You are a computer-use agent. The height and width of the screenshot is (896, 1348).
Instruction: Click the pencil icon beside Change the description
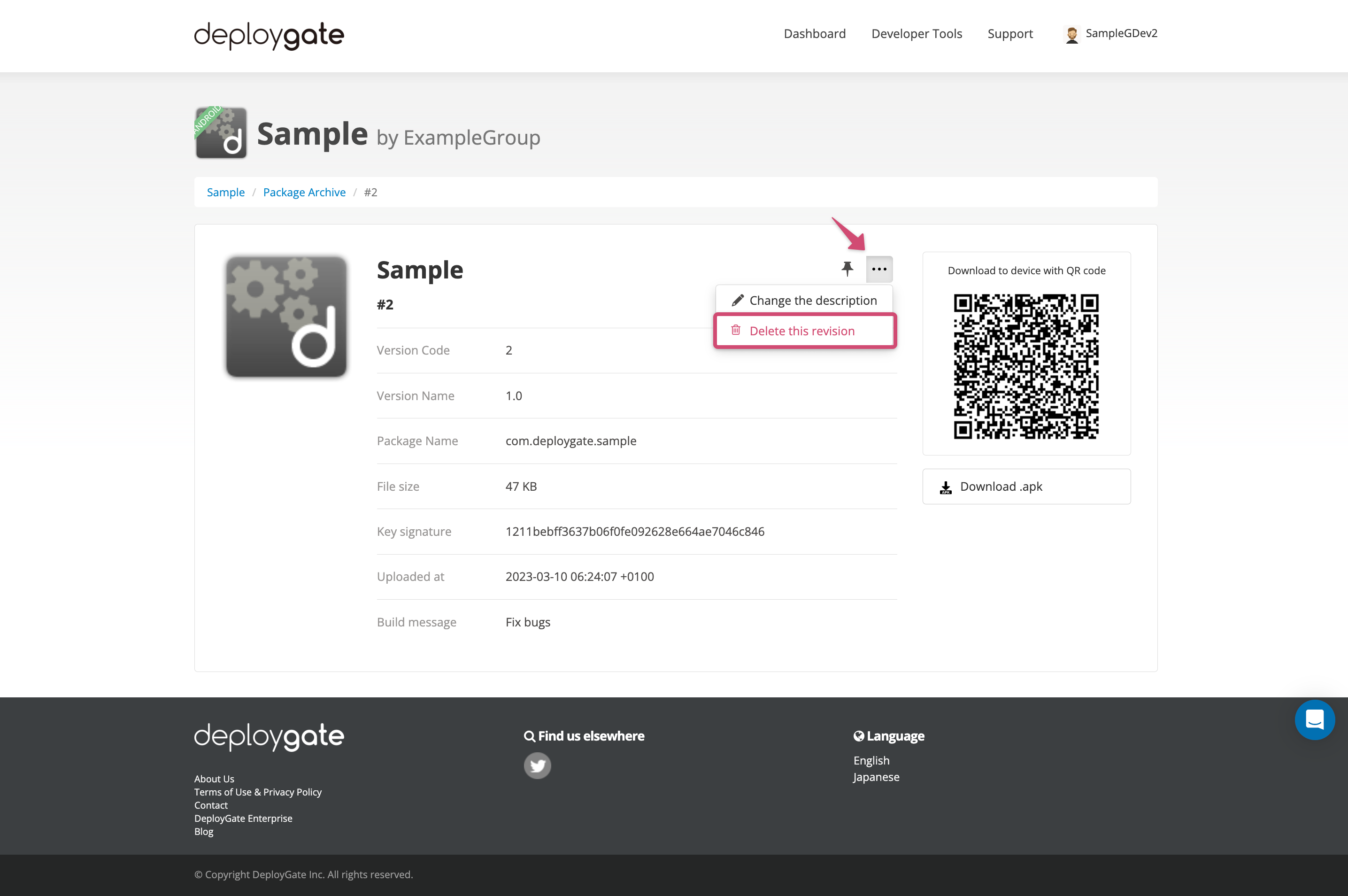point(737,300)
